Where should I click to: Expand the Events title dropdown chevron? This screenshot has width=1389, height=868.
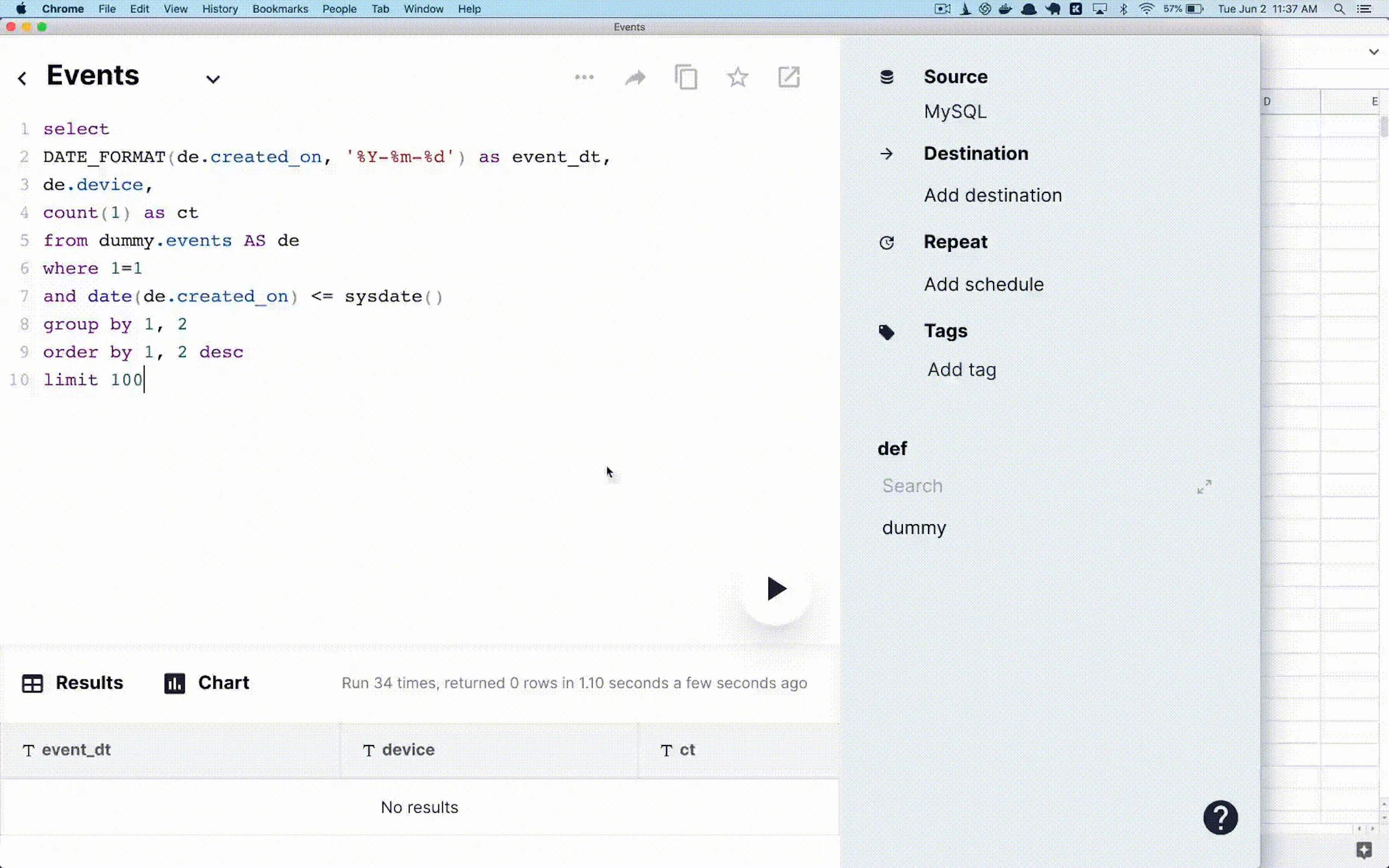coord(213,79)
